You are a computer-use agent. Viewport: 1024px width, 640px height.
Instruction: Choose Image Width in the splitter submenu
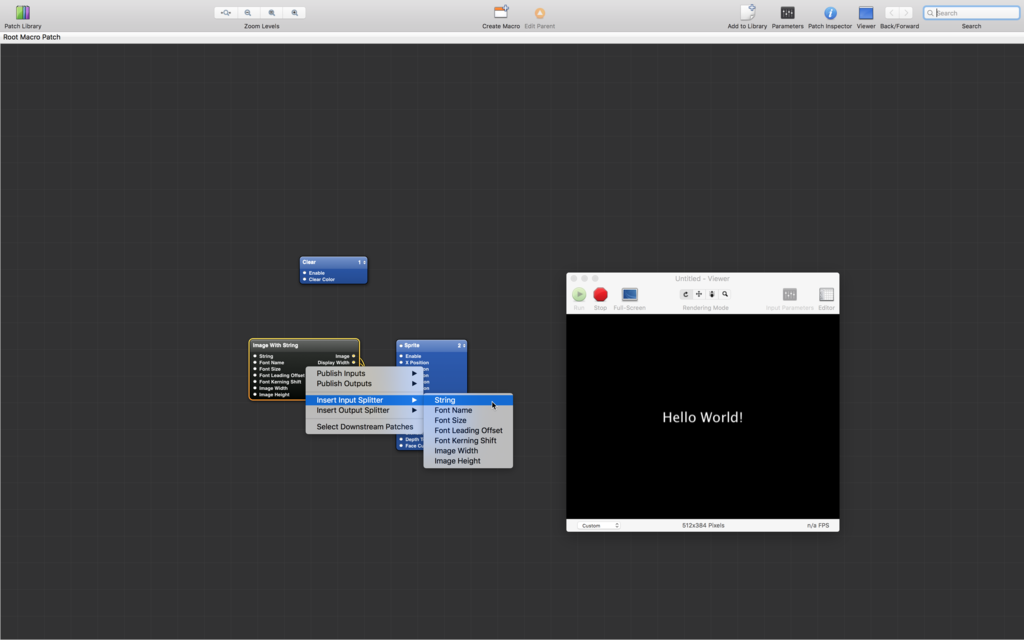point(468,451)
